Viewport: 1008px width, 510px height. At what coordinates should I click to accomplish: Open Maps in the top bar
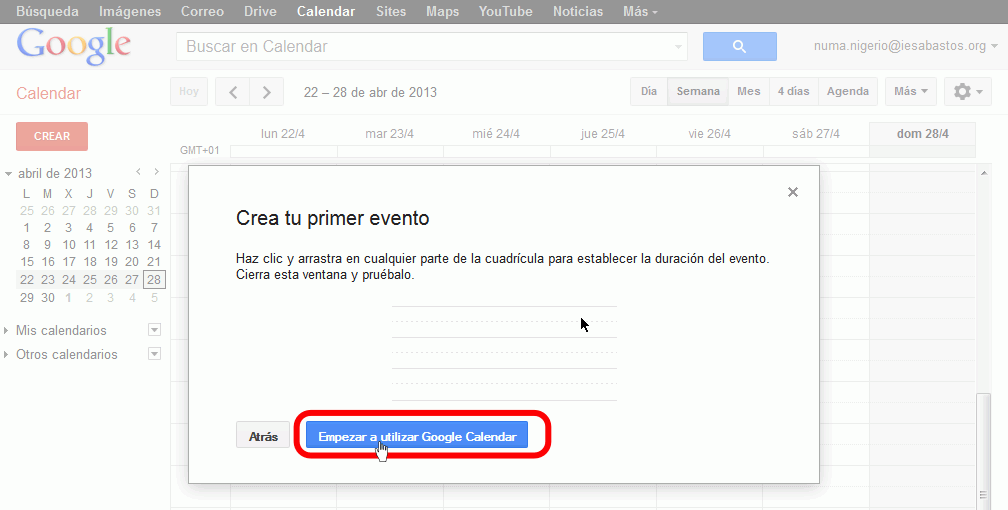coord(442,12)
